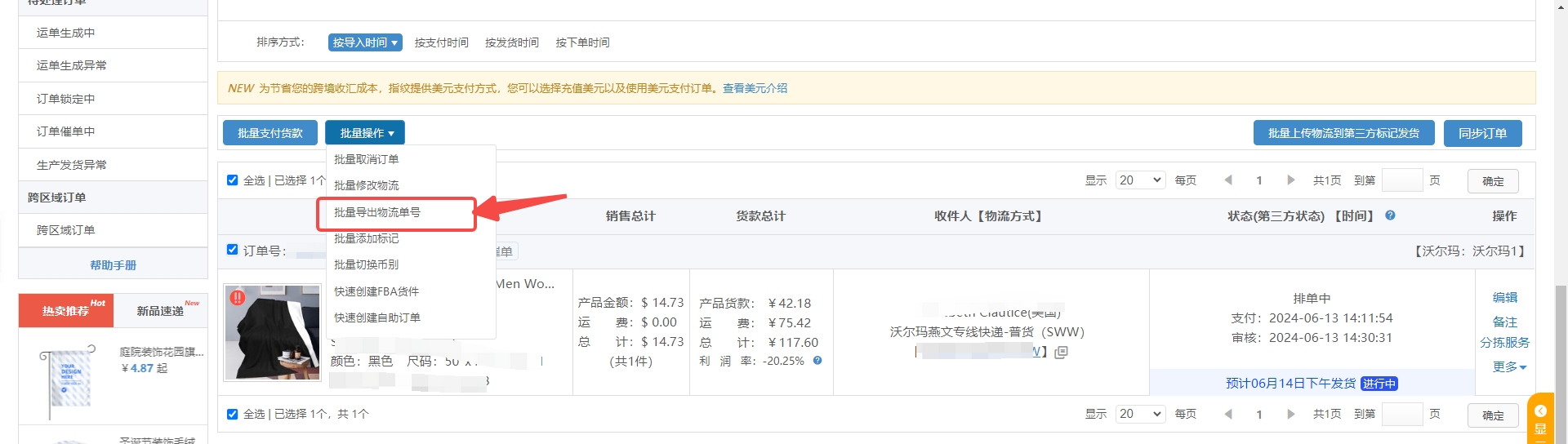This screenshot has height=444, width=1568.
Task: Open the 按导入时间 sort dropdown
Action: coord(365,42)
